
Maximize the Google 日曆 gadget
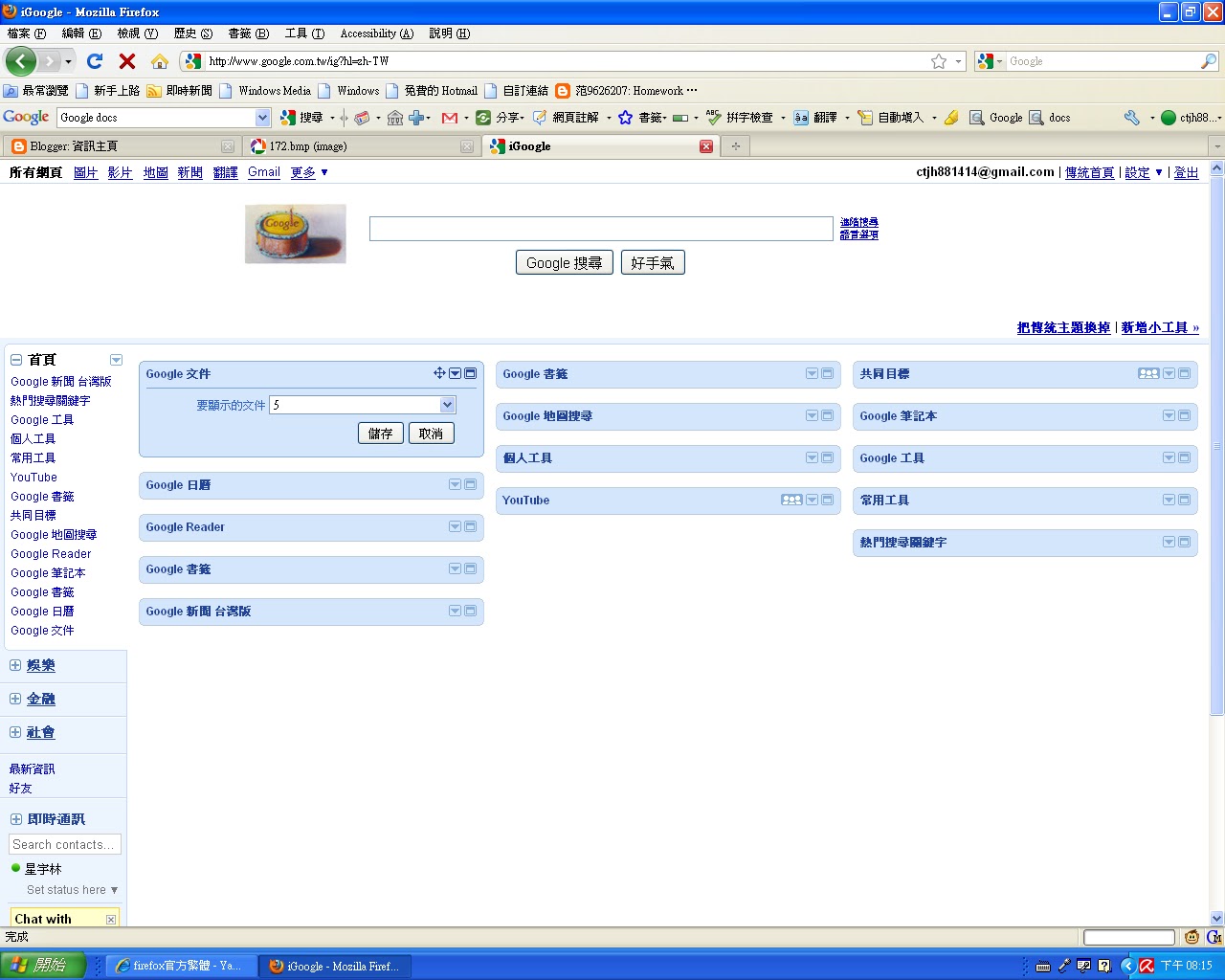coord(471,484)
